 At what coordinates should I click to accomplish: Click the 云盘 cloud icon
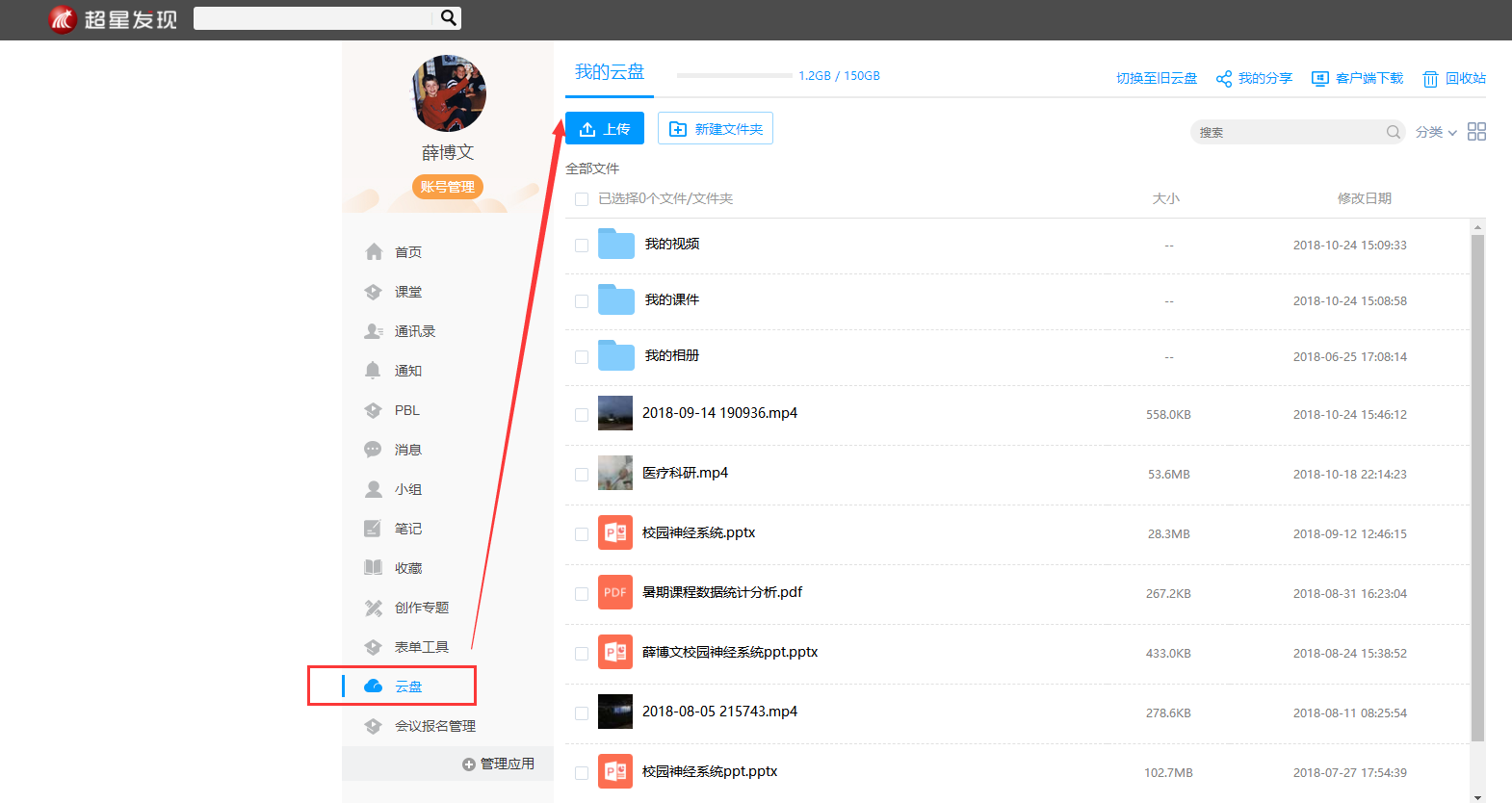tap(374, 686)
